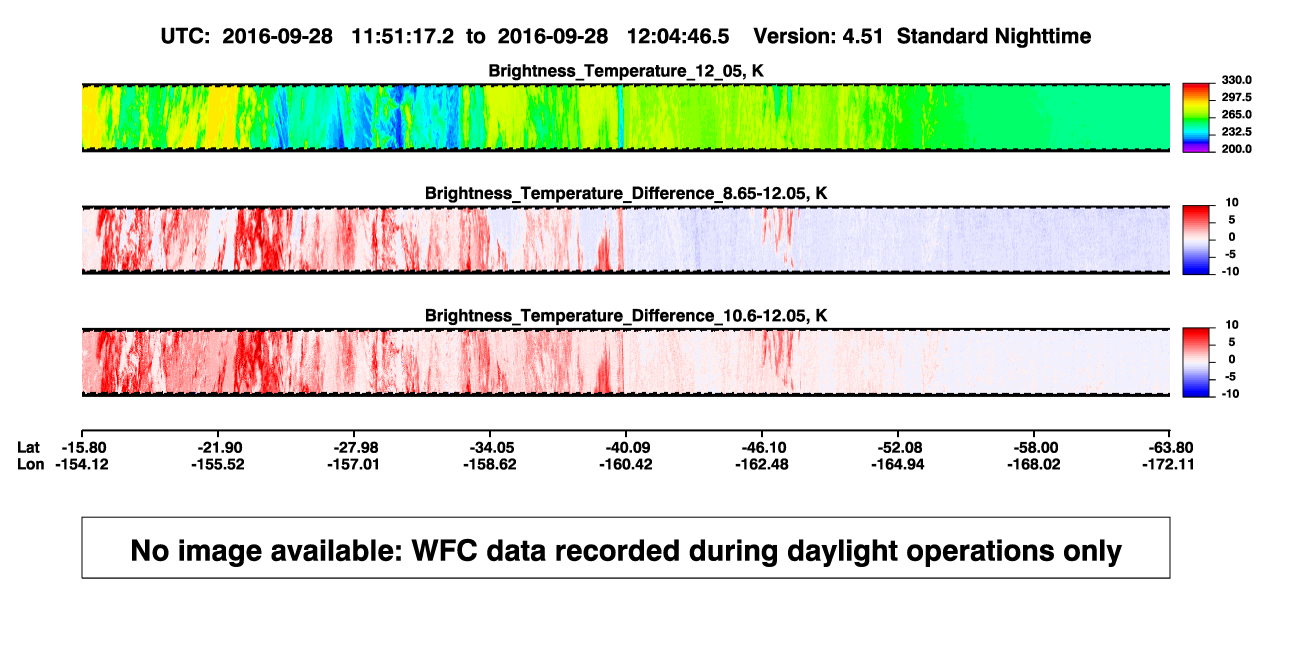The height and width of the screenshot is (667, 1300).
Task: Click the Brightness_Temperature_12_05 image strip
Action: point(626,117)
